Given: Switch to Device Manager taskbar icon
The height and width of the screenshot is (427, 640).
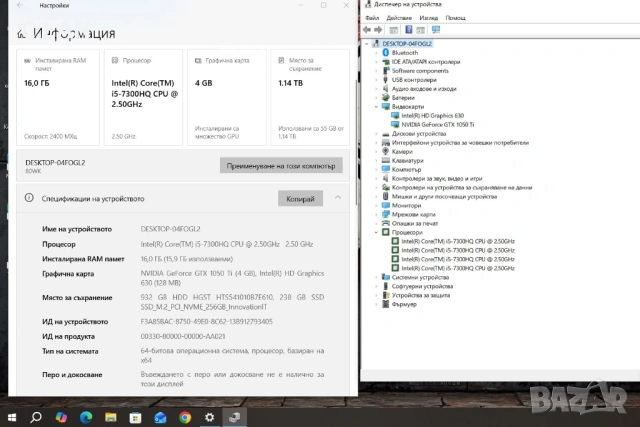Looking at the screenshot, I should pos(235,417).
